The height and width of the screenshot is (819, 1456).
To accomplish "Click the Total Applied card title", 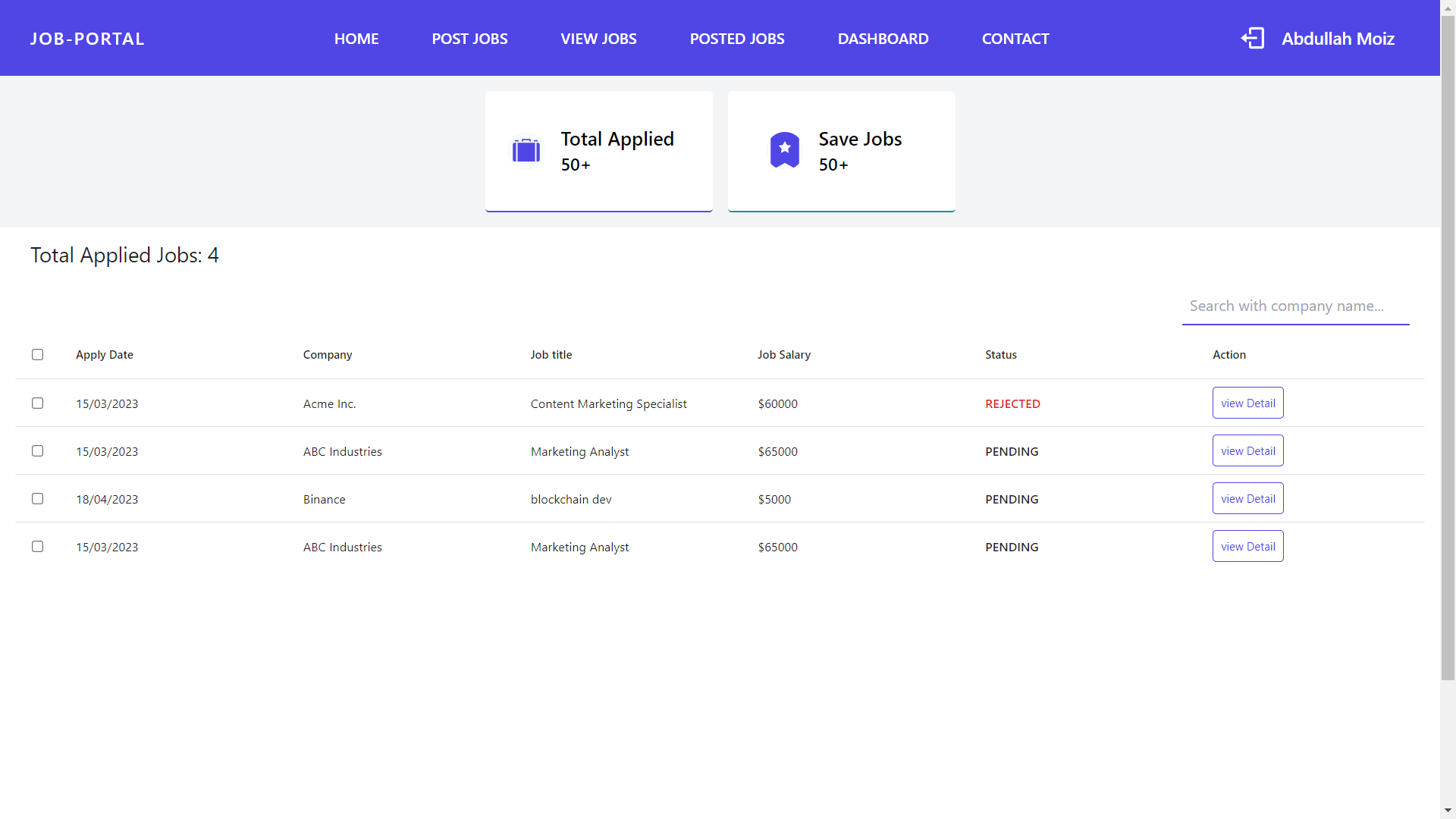I will [617, 139].
